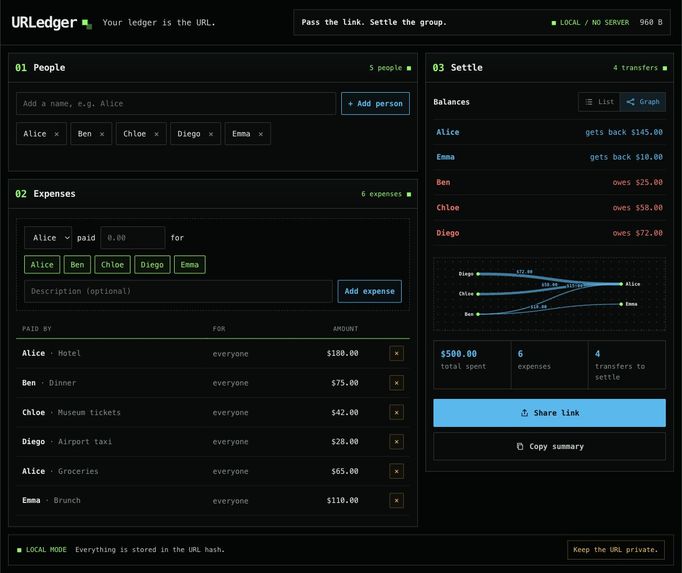Remove Chloe chip using its x icon
This screenshot has height=573, width=682.
click(156, 134)
